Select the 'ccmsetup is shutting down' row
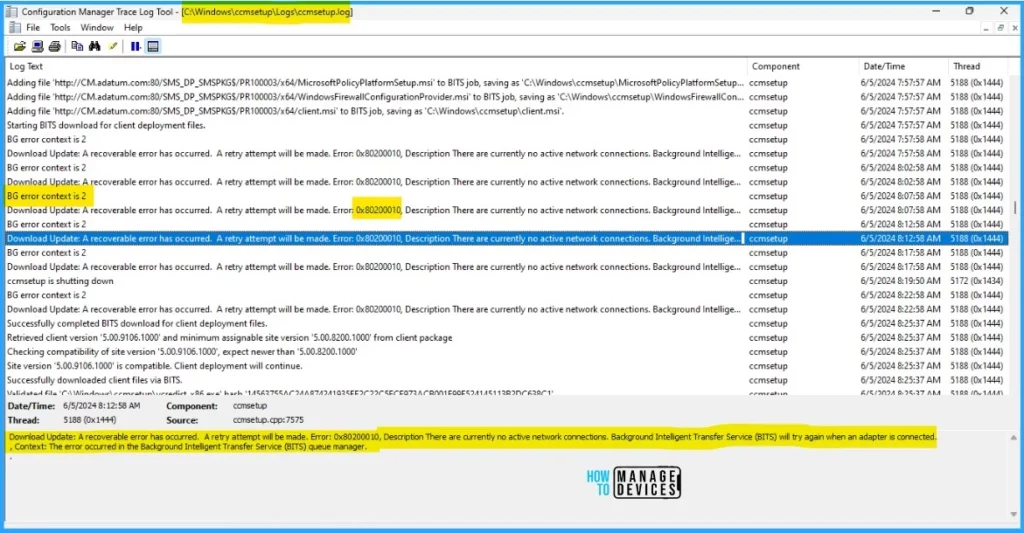Image resolution: width=1024 pixels, height=533 pixels. coord(507,281)
